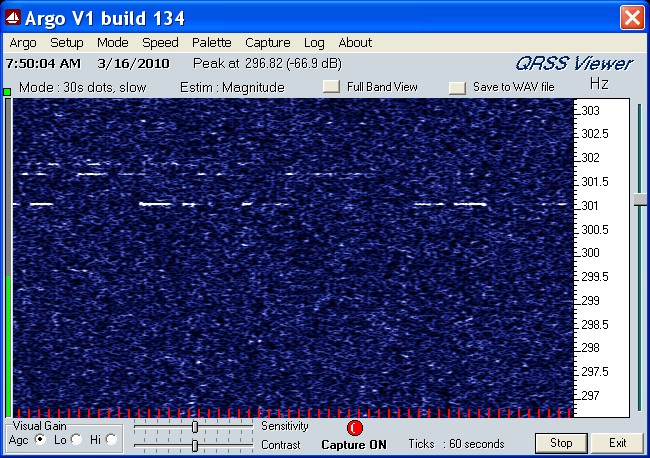The width and height of the screenshot is (650, 458).
Task: Click the 301 Hz scale label
Action: click(x=589, y=206)
